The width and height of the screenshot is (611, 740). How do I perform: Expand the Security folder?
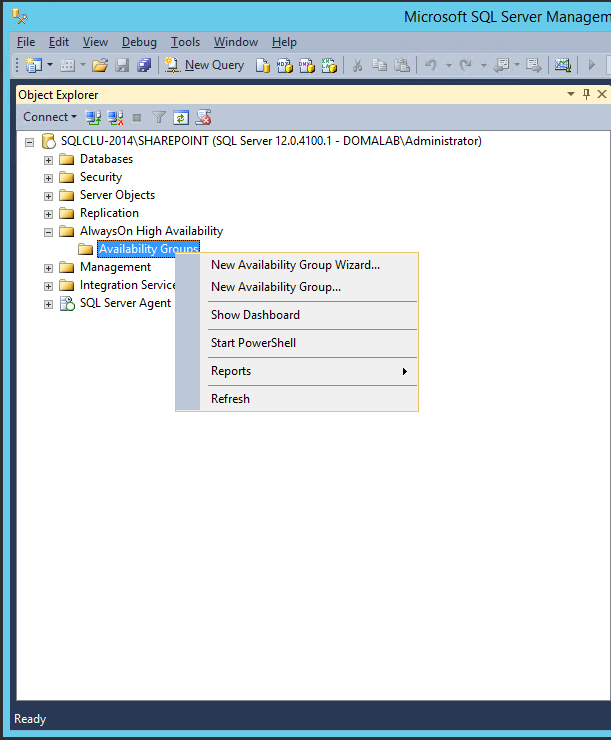coord(48,178)
